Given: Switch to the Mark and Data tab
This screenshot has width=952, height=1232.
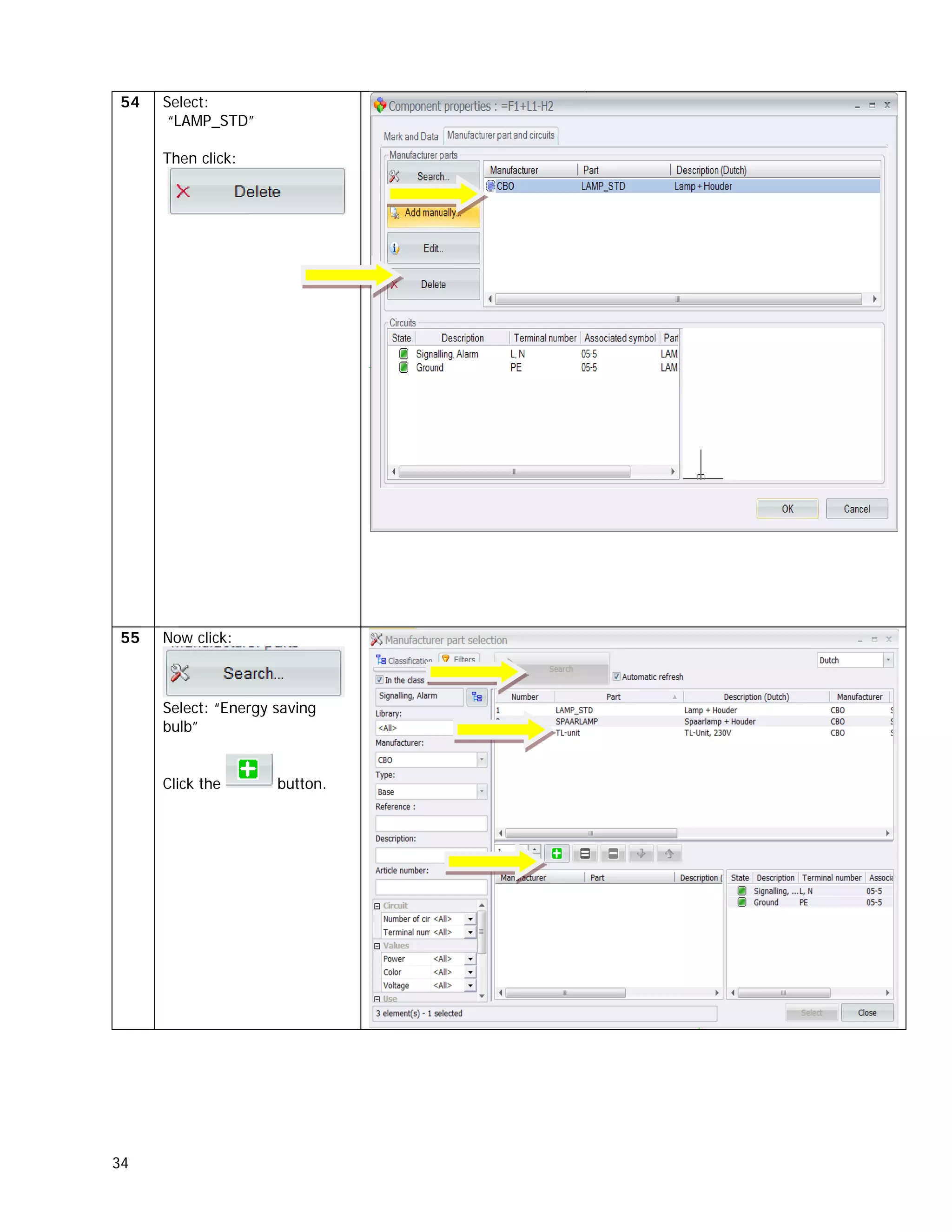Looking at the screenshot, I should [x=410, y=137].
